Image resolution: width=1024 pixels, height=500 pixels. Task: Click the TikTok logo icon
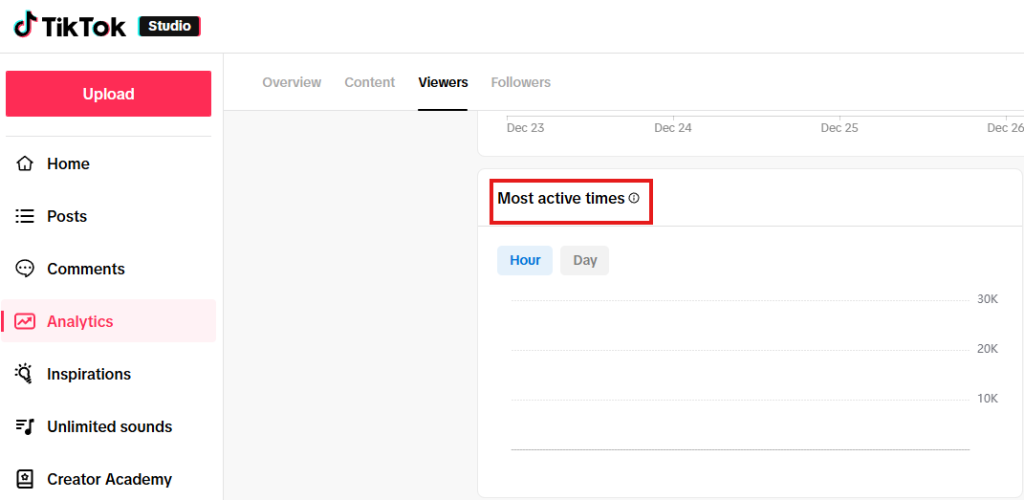tap(26, 25)
